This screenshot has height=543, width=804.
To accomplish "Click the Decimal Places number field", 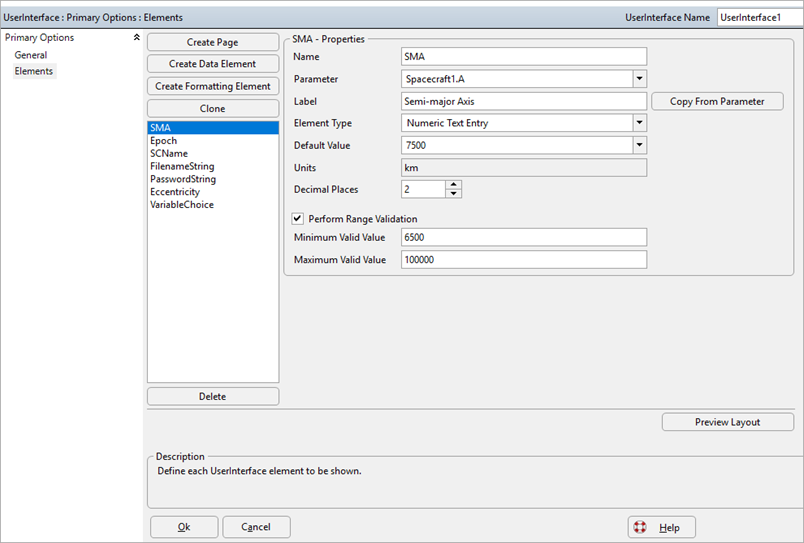I will (423, 189).
